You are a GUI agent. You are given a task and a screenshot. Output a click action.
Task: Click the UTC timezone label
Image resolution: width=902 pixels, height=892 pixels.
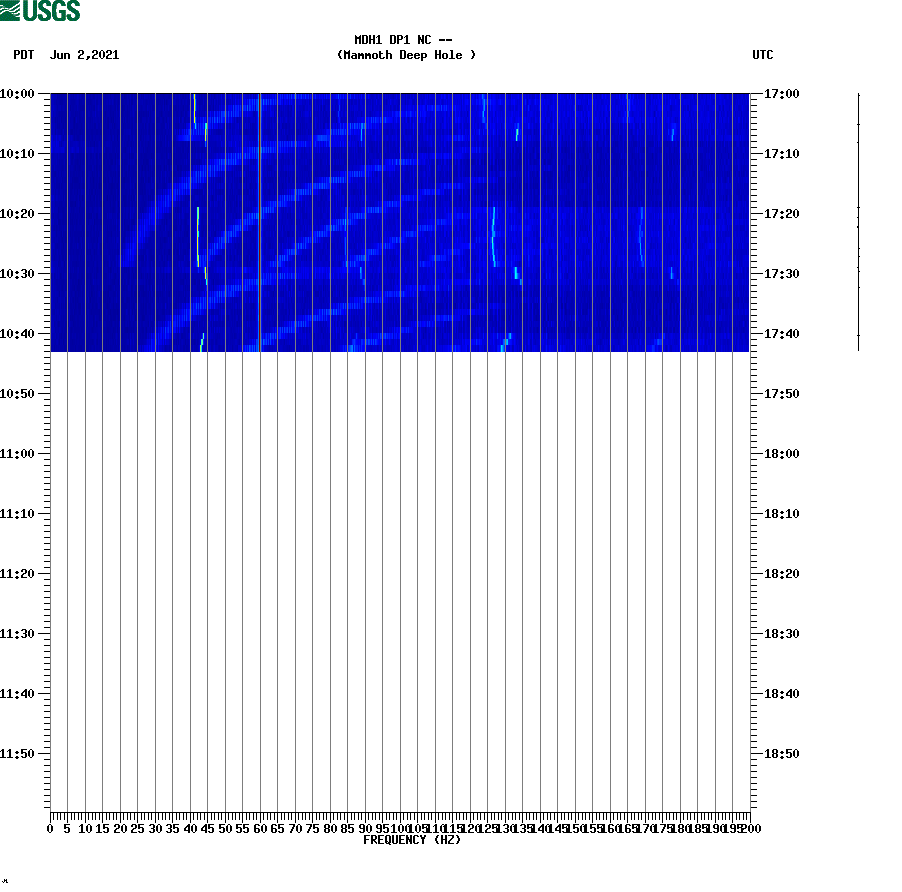click(765, 55)
